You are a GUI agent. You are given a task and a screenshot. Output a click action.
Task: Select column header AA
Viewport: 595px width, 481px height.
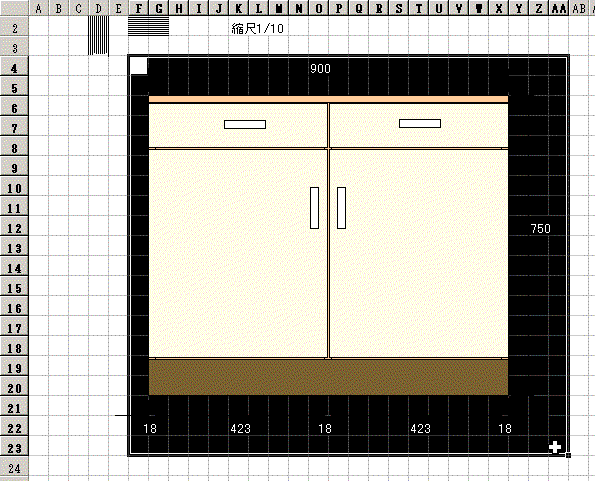[559, 8]
